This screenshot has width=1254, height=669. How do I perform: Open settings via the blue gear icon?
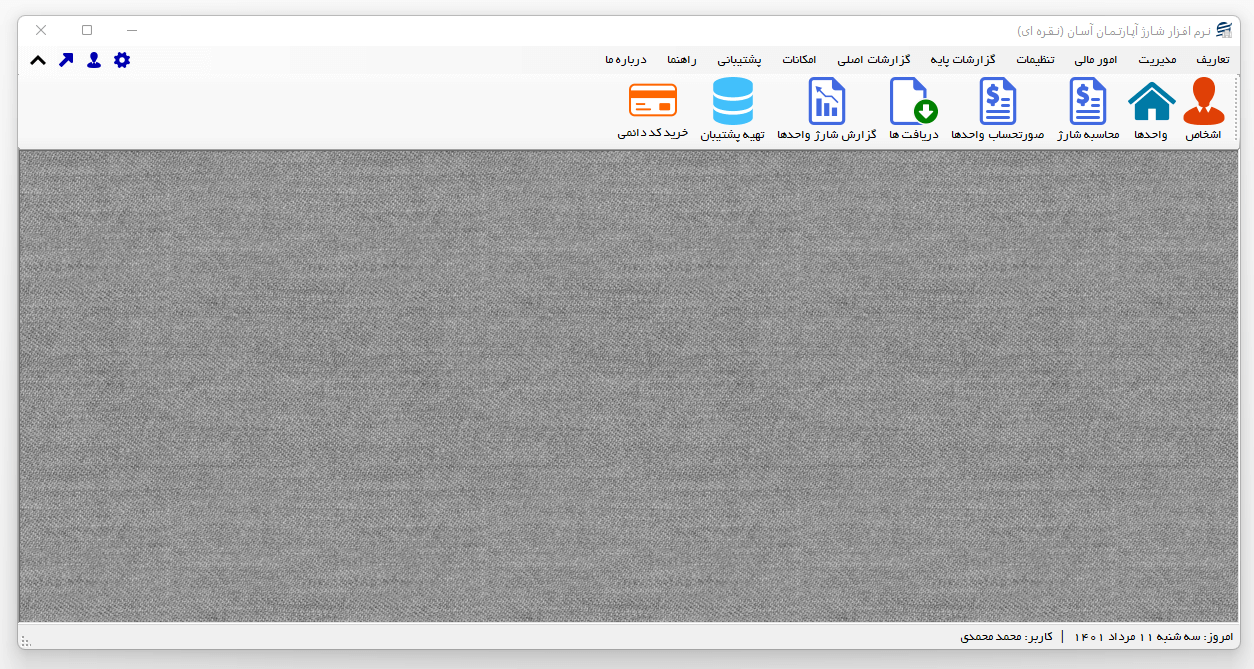(122, 60)
